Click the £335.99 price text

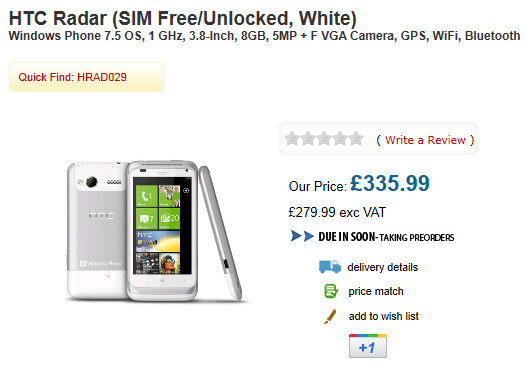[390, 183]
